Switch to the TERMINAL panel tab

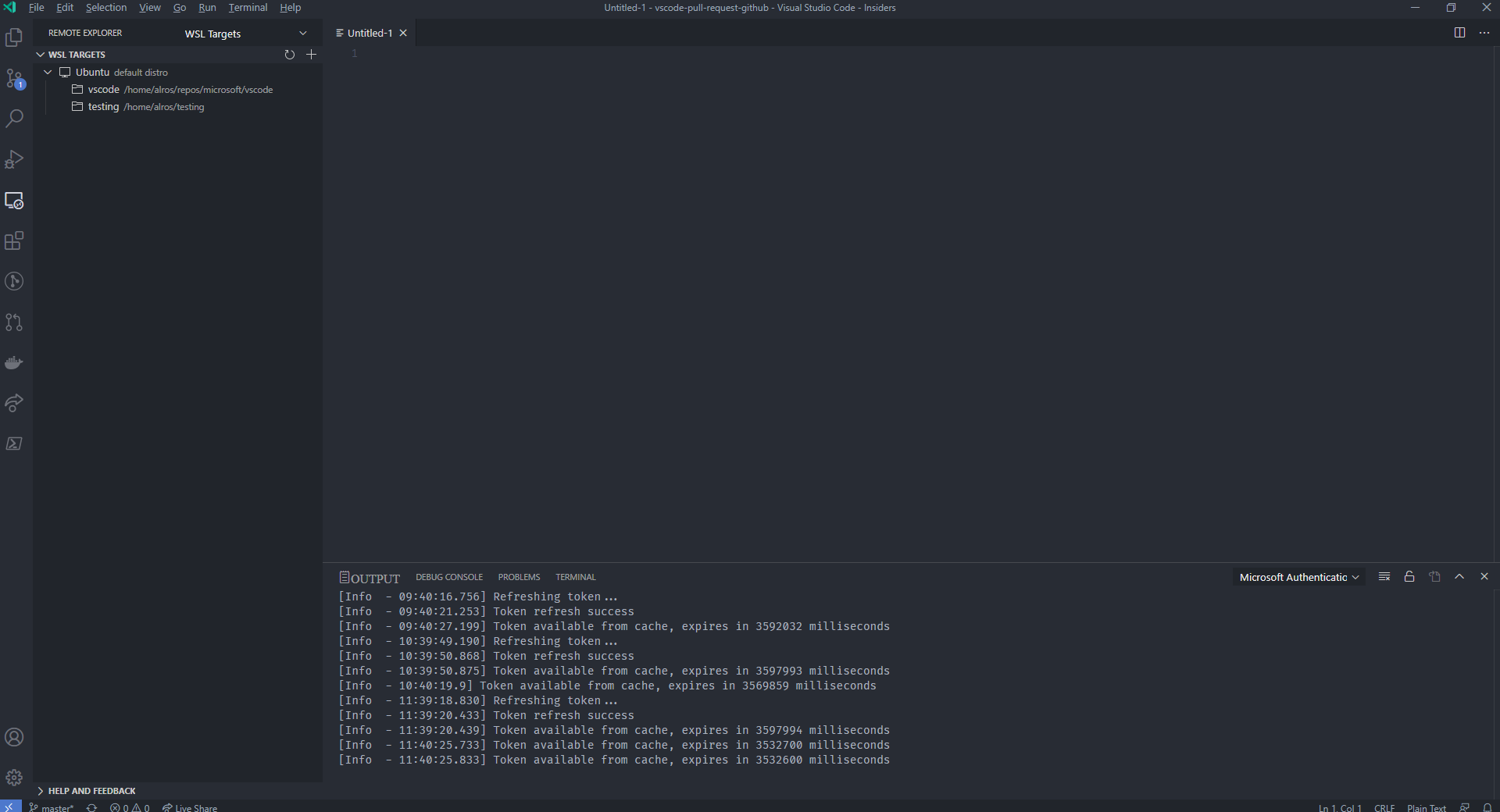[576, 578]
